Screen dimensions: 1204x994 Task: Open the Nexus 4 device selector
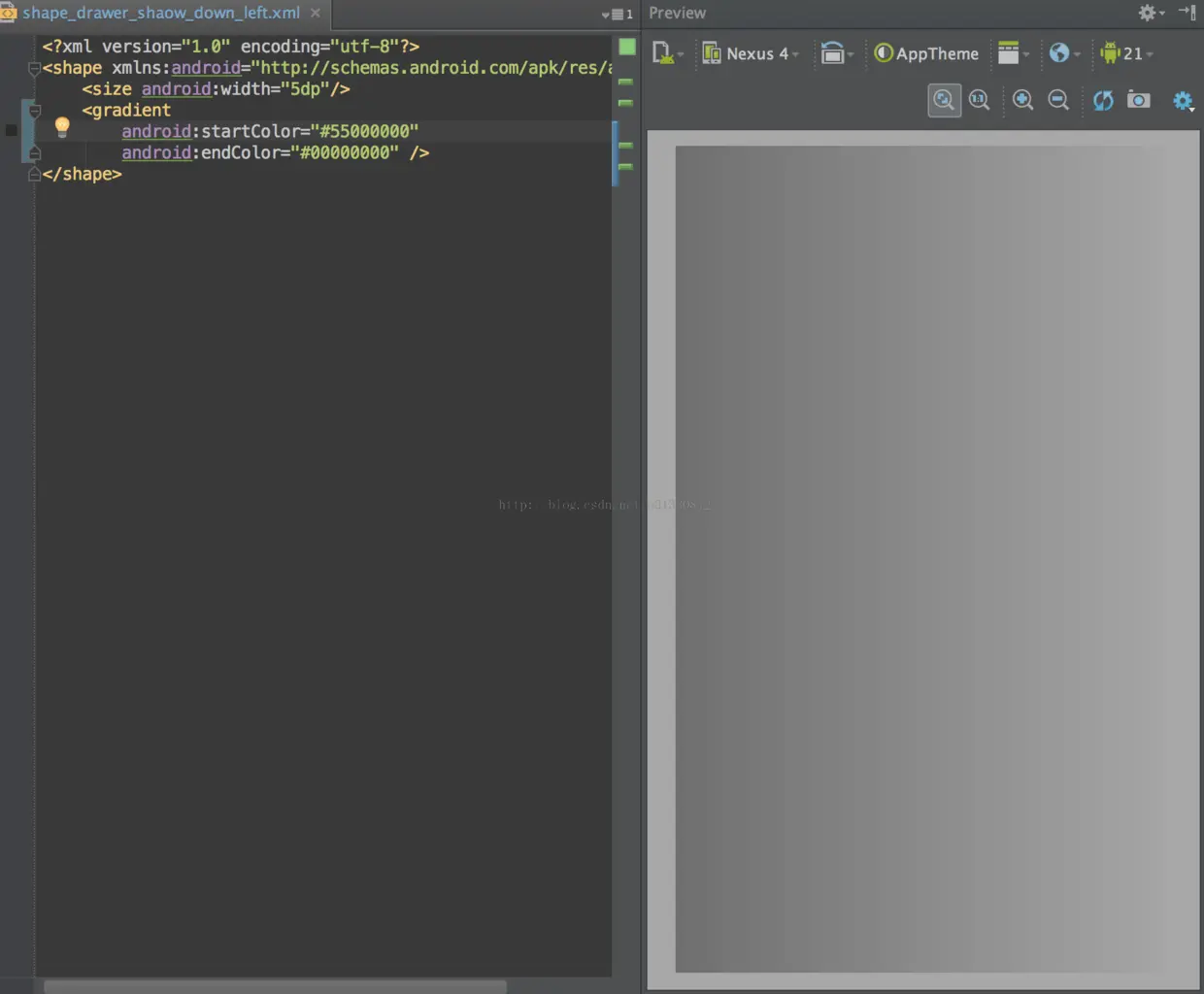coord(751,53)
